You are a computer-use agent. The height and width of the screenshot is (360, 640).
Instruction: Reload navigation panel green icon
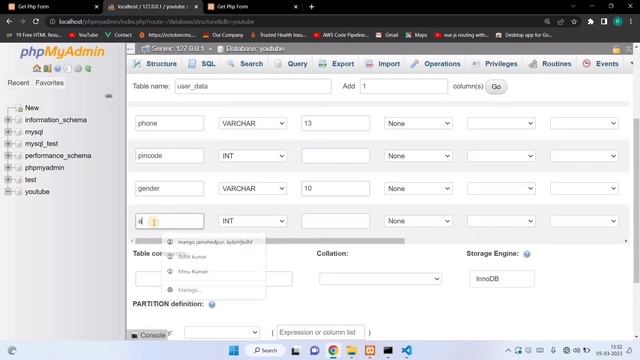click(x=88, y=69)
